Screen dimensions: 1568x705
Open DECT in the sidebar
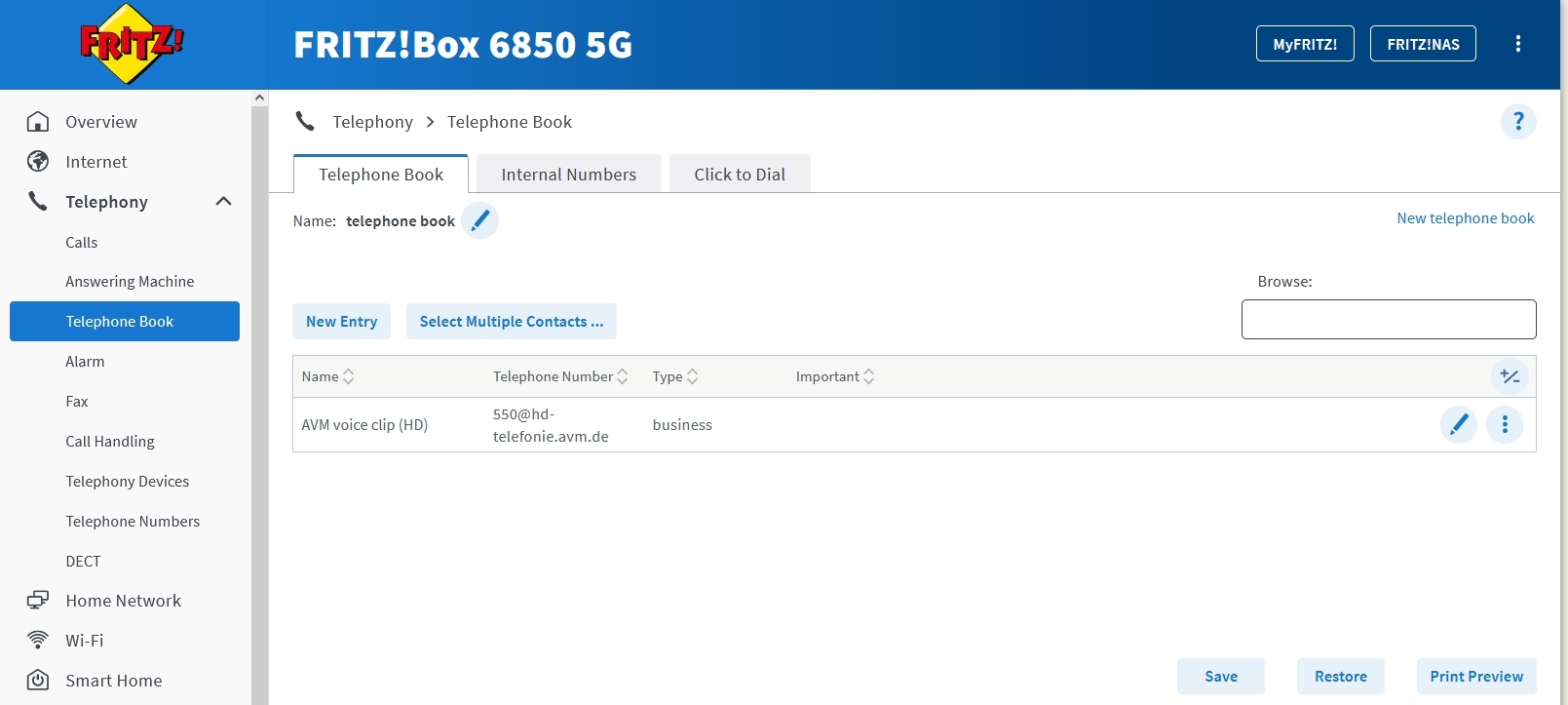[x=83, y=562]
